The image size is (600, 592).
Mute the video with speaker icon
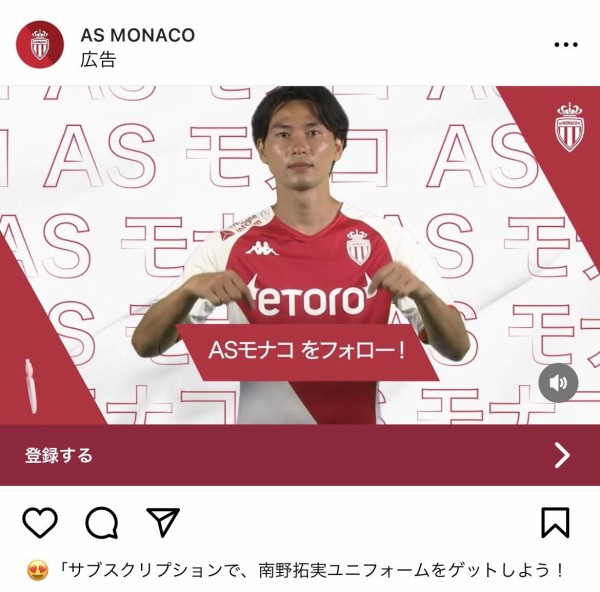coord(558,383)
